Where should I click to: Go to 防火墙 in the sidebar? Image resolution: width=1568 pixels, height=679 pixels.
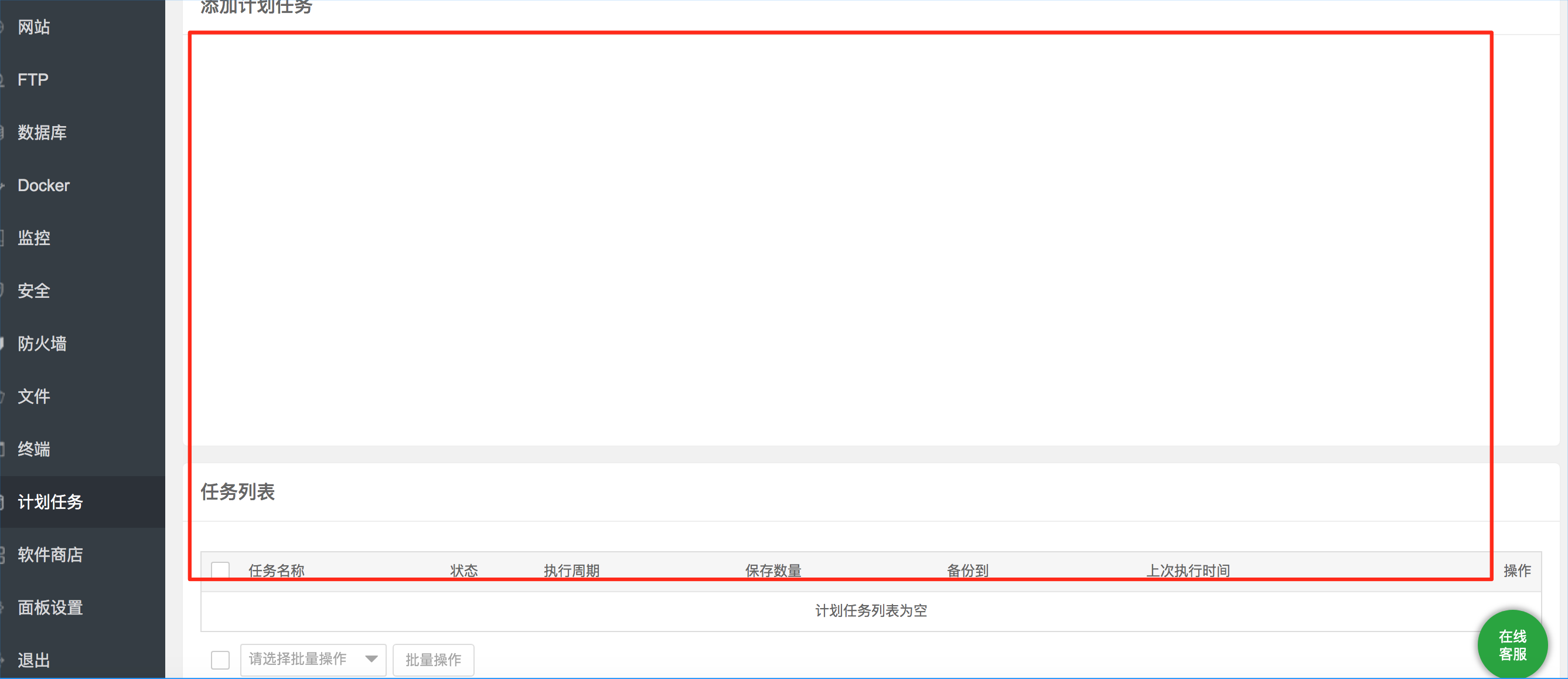coord(42,344)
